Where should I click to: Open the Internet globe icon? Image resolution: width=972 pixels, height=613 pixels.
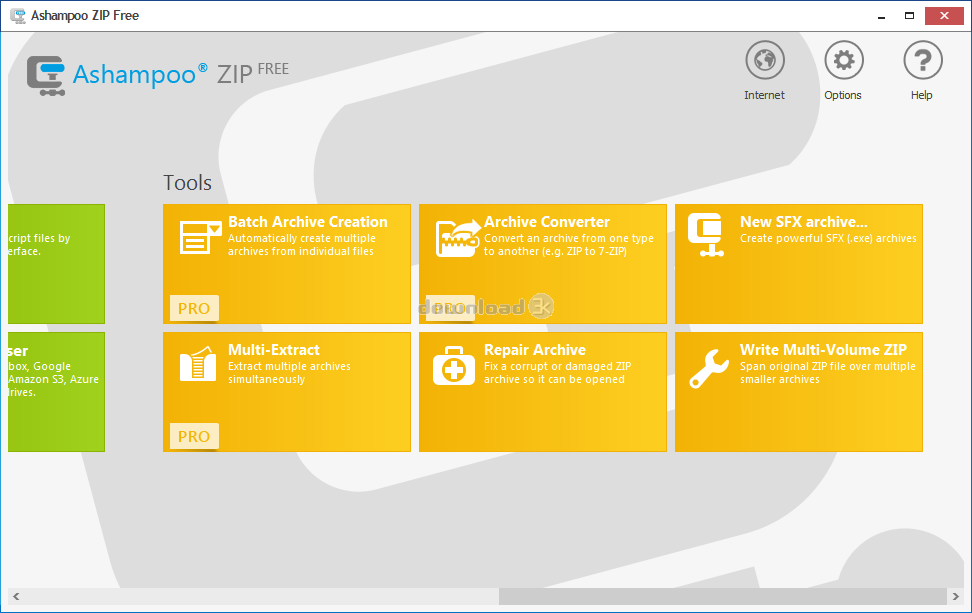[764, 60]
